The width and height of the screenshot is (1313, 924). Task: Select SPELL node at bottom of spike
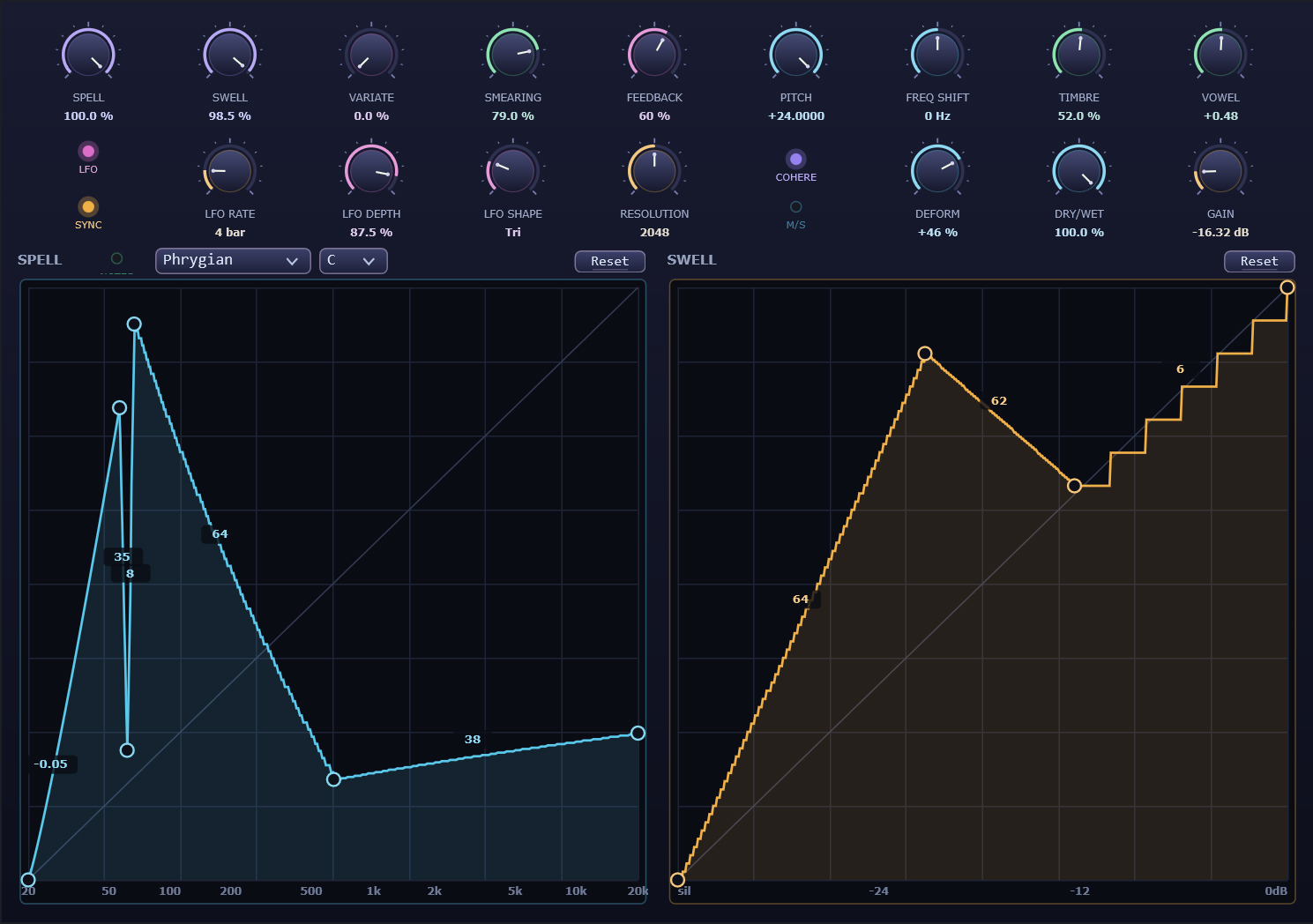pos(127,750)
